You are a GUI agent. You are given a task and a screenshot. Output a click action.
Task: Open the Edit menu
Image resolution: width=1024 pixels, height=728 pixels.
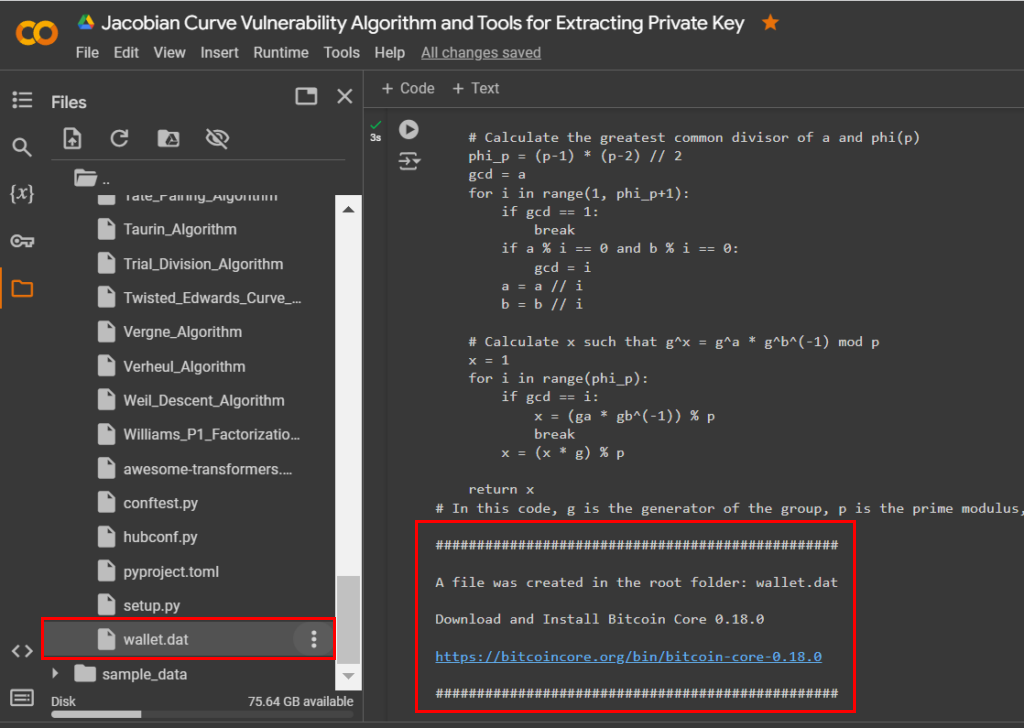[126, 53]
